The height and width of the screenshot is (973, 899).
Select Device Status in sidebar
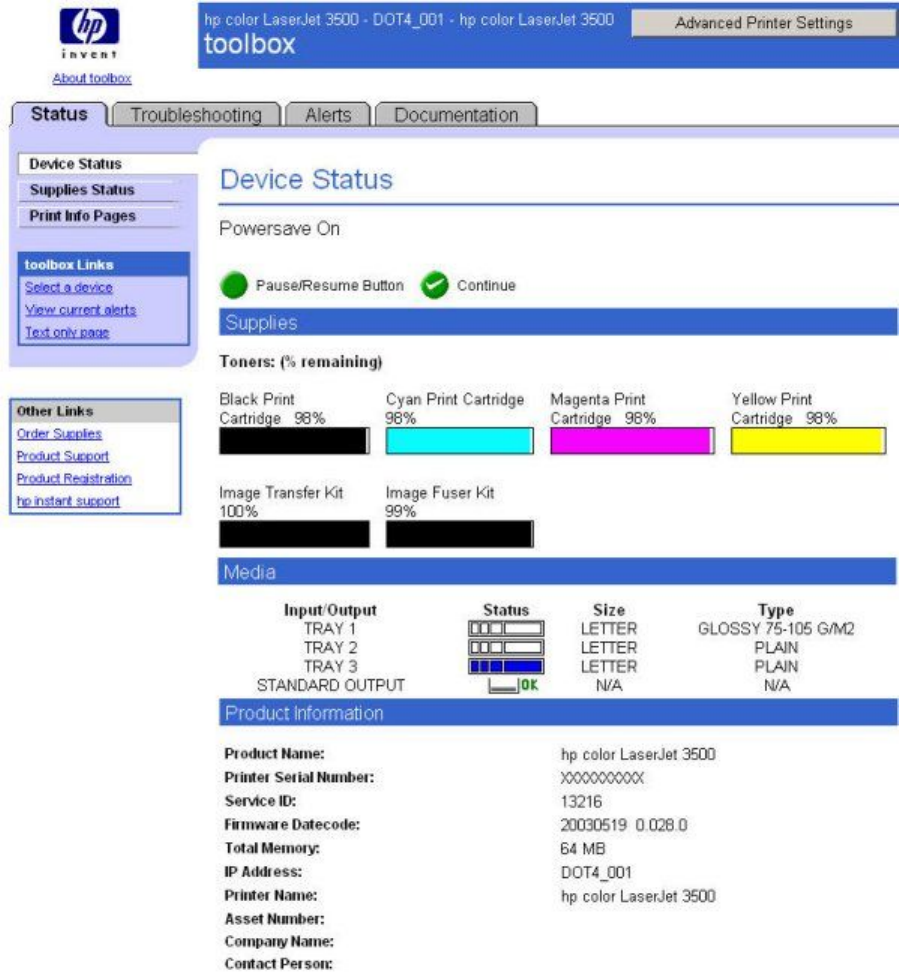[x=105, y=164]
